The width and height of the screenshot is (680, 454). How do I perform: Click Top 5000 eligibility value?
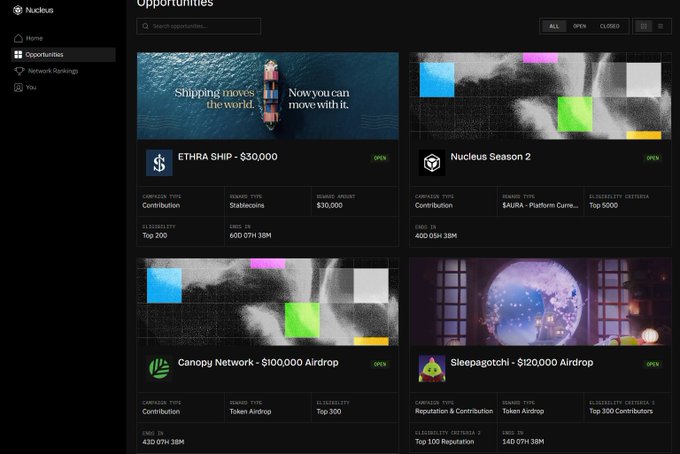point(603,206)
